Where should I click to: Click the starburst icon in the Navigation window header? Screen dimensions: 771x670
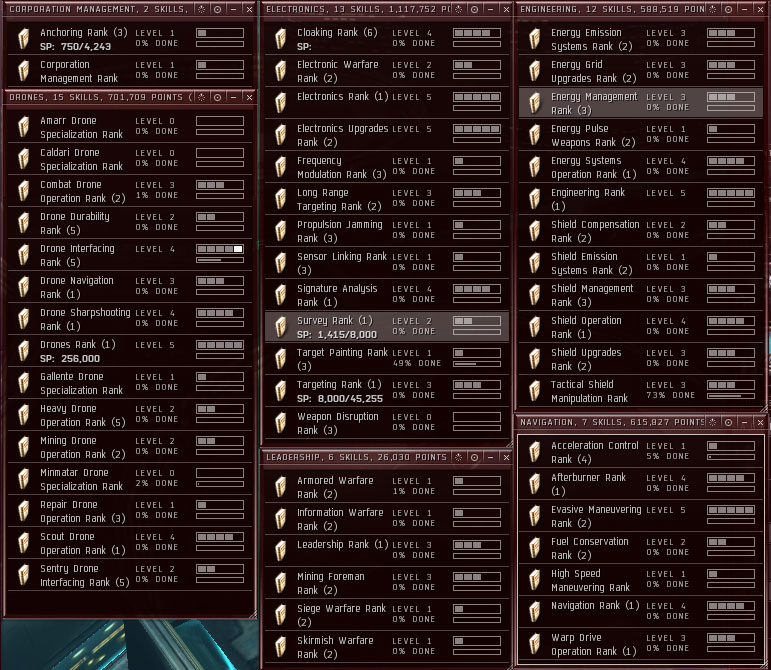click(x=712, y=422)
